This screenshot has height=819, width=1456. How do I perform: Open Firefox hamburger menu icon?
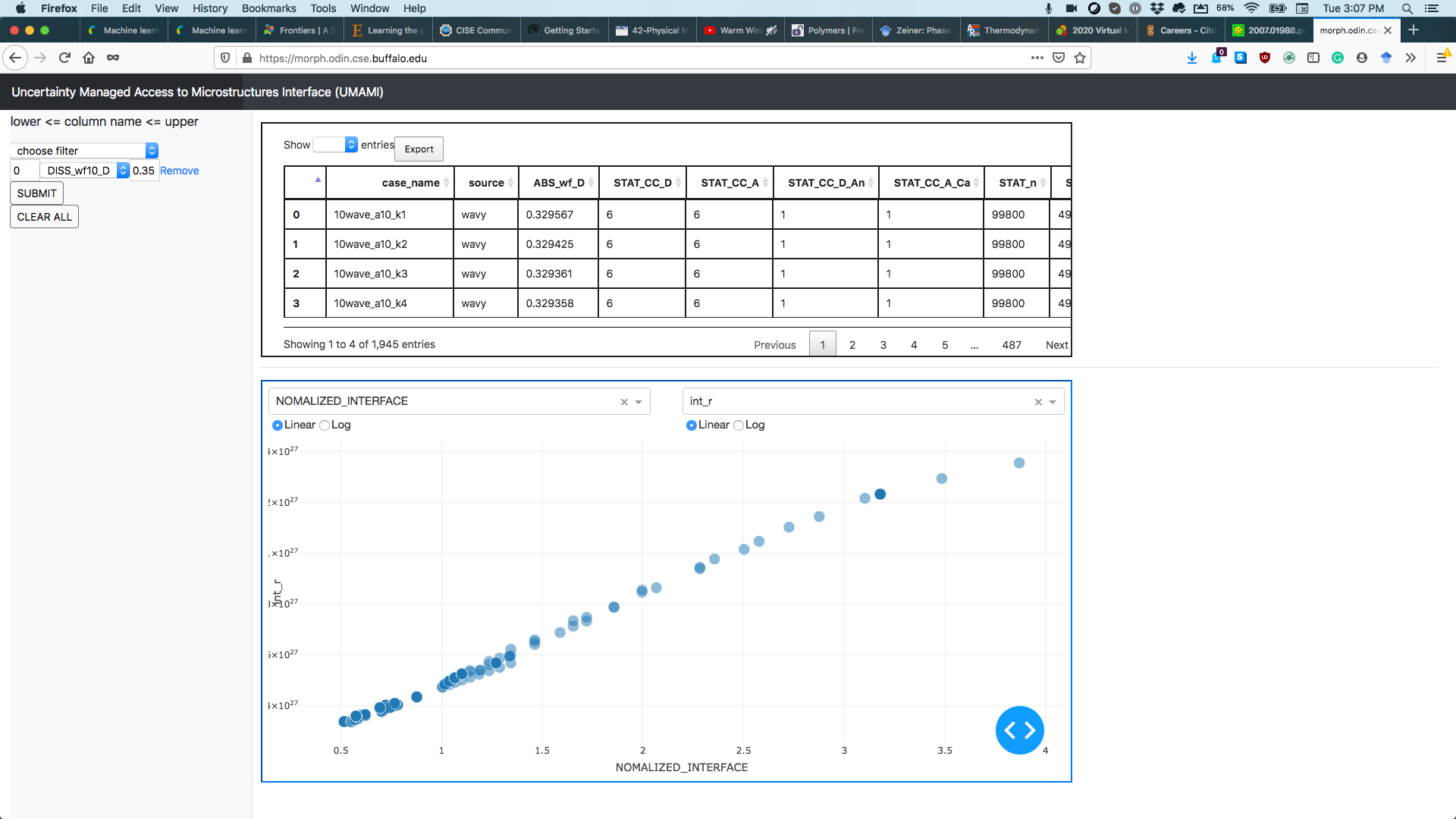pyautogui.click(x=1442, y=58)
